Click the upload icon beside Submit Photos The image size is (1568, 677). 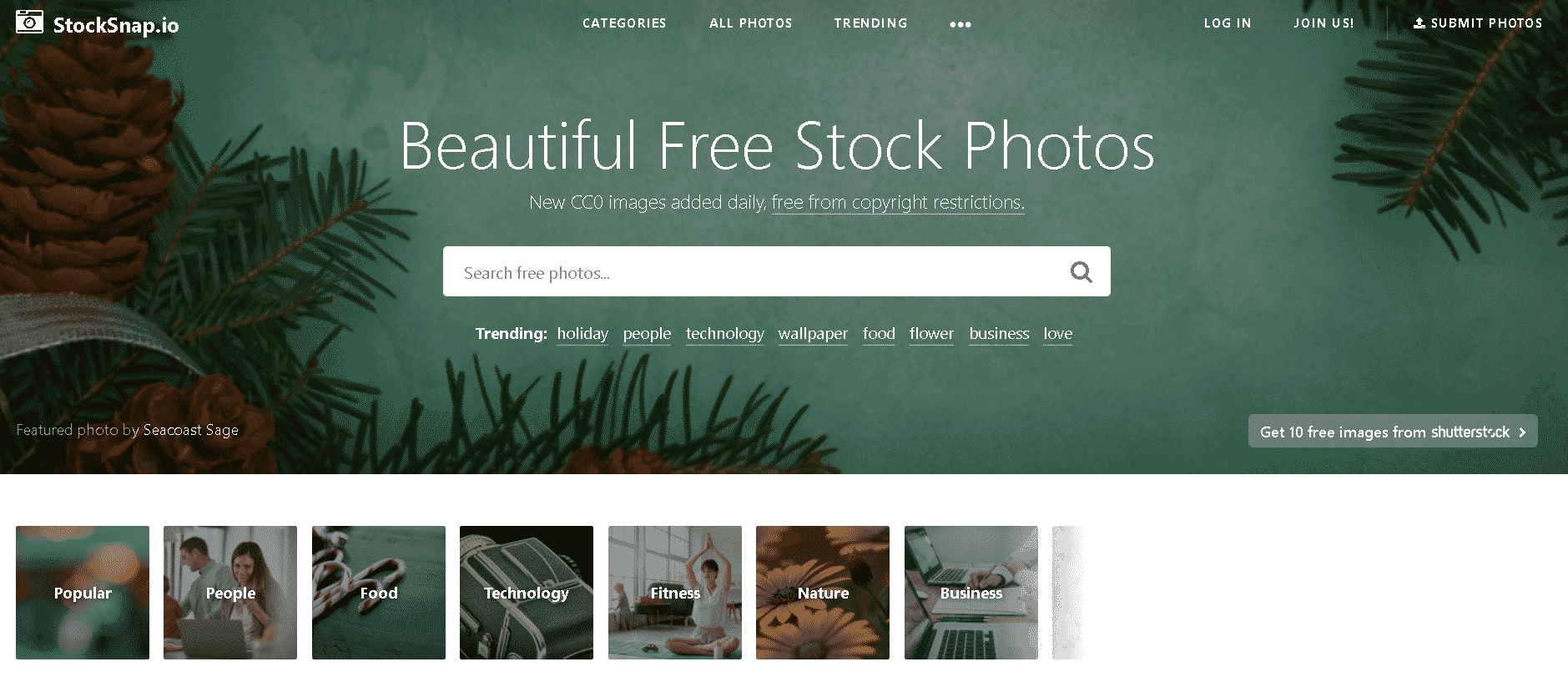[1419, 23]
